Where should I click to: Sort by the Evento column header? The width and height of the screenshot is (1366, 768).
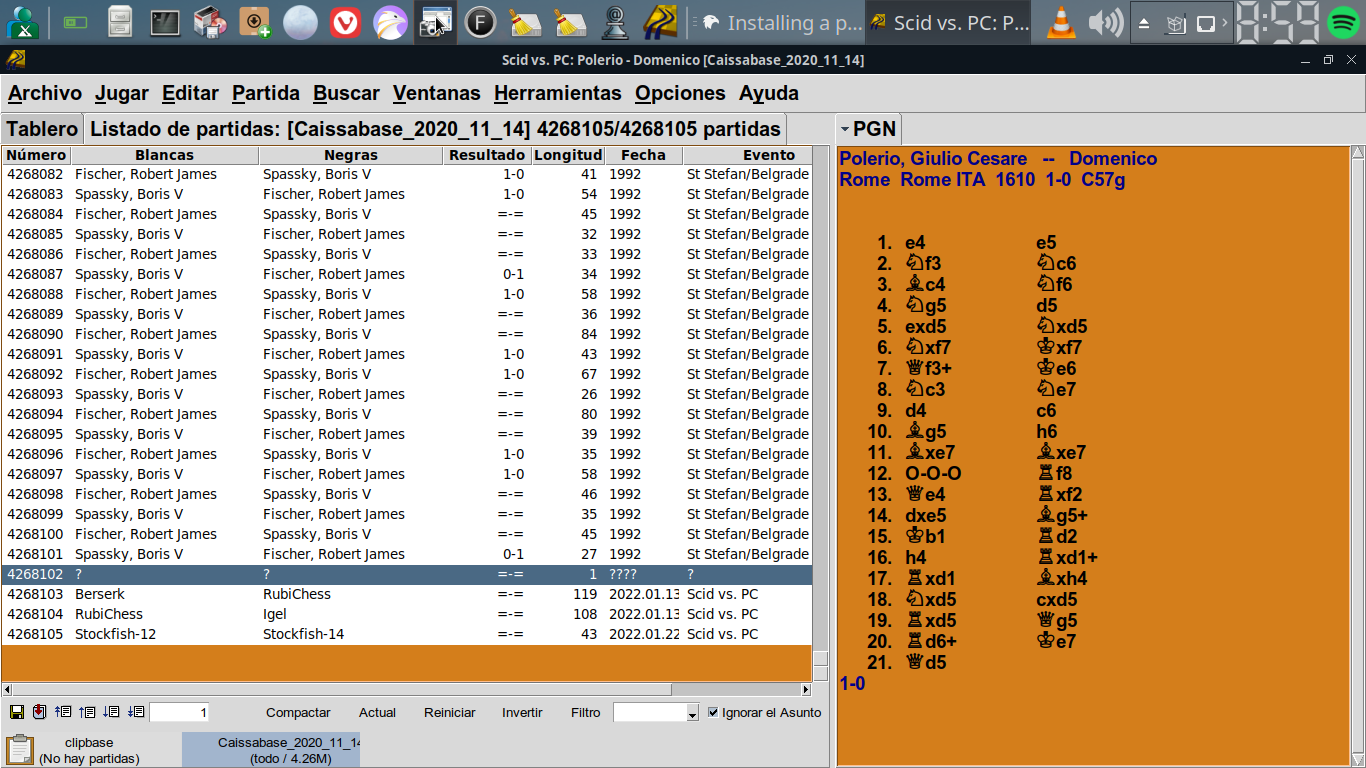click(x=768, y=155)
